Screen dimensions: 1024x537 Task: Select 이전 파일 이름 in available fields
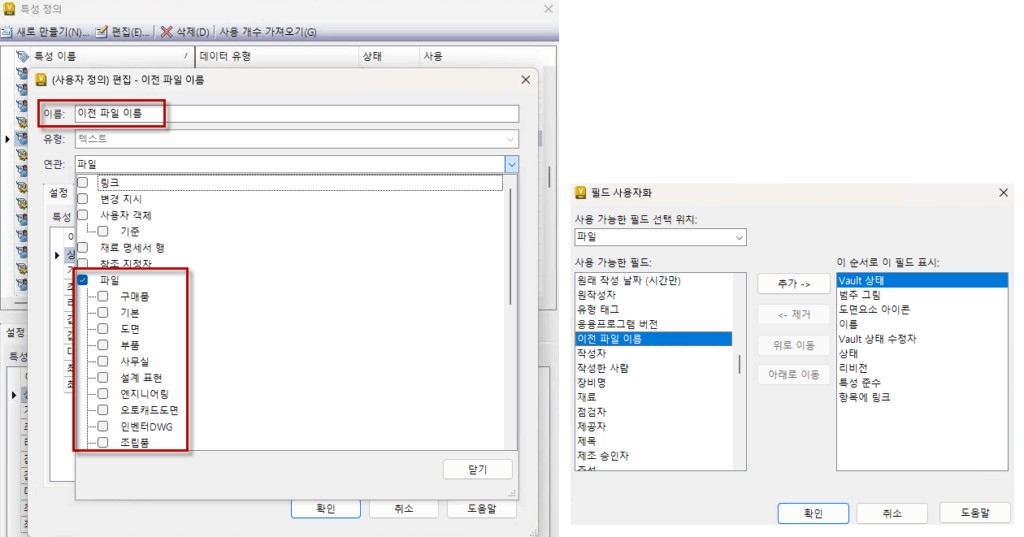(x=609, y=339)
